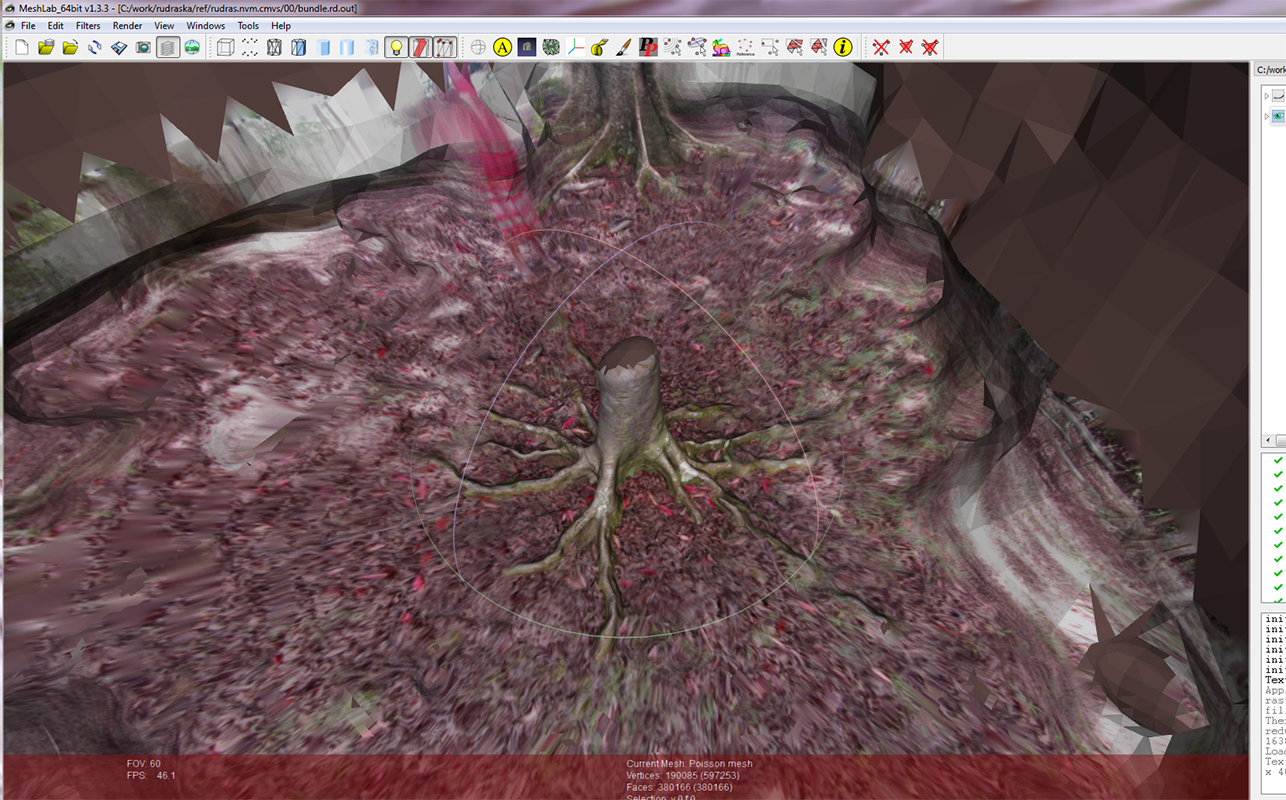Select the Z-painting brush tool
Screen dimensions: 1286x800
pos(624,47)
